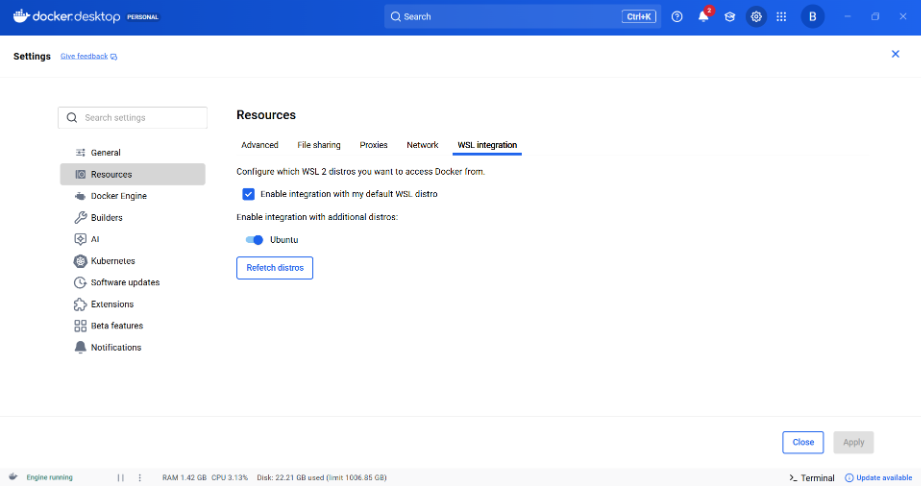The height and width of the screenshot is (486, 921).
Task: Open the account avatar labeled B
Action: tap(812, 16)
